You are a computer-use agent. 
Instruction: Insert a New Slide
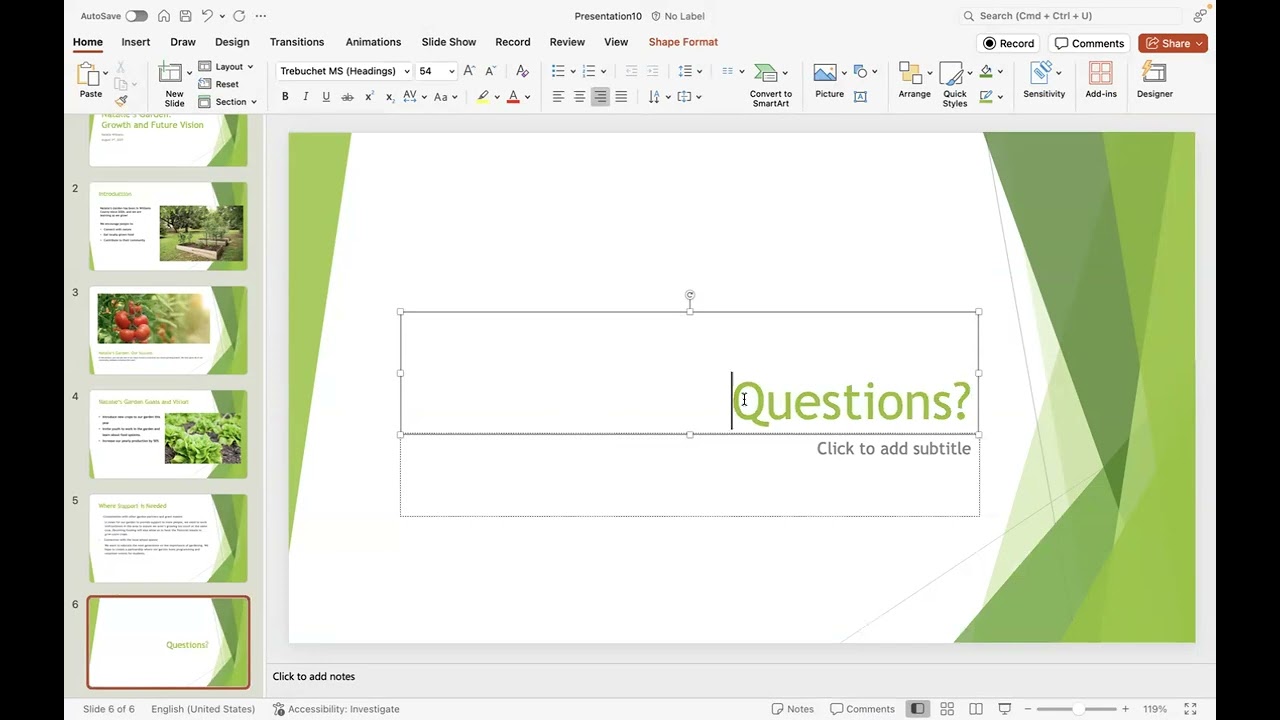click(174, 84)
